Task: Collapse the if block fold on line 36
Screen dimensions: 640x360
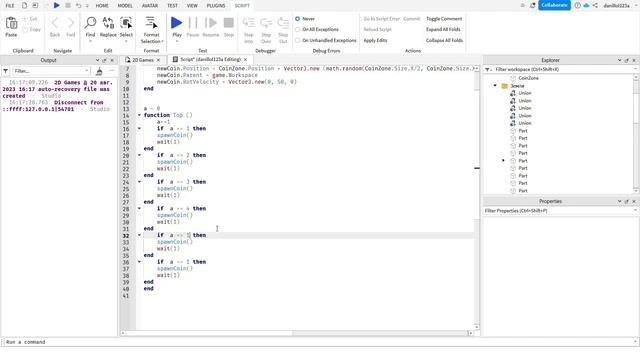Action: click(139, 262)
